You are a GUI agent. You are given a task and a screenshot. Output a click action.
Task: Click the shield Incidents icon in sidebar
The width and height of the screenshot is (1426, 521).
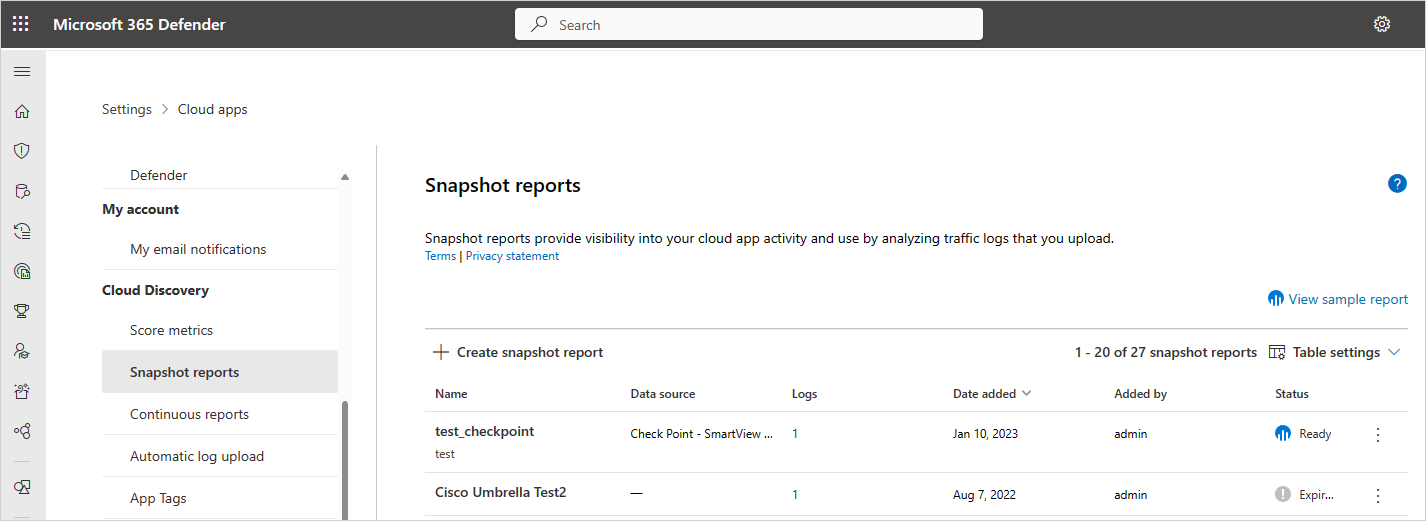pyautogui.click(x=22, y=151)
